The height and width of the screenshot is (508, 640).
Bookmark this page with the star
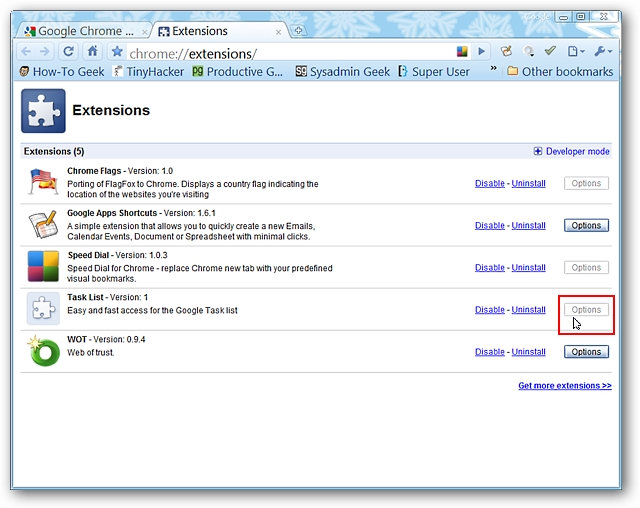click(117, 51)
